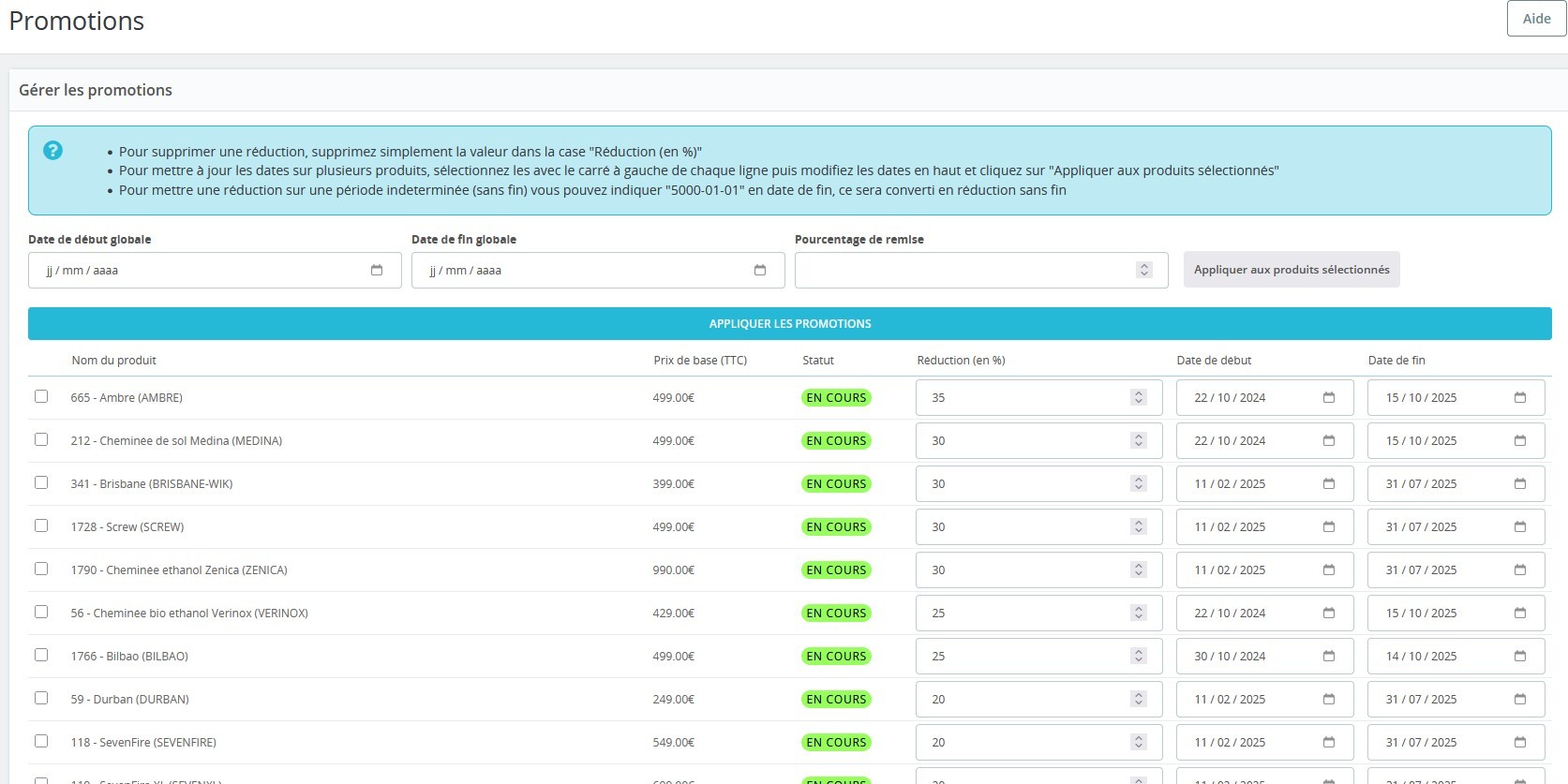The height and width of the screenshot is (784, 1568).
Task: Check the Verinox bio ethanol row checkbox
Action: [x=41, y=612]
